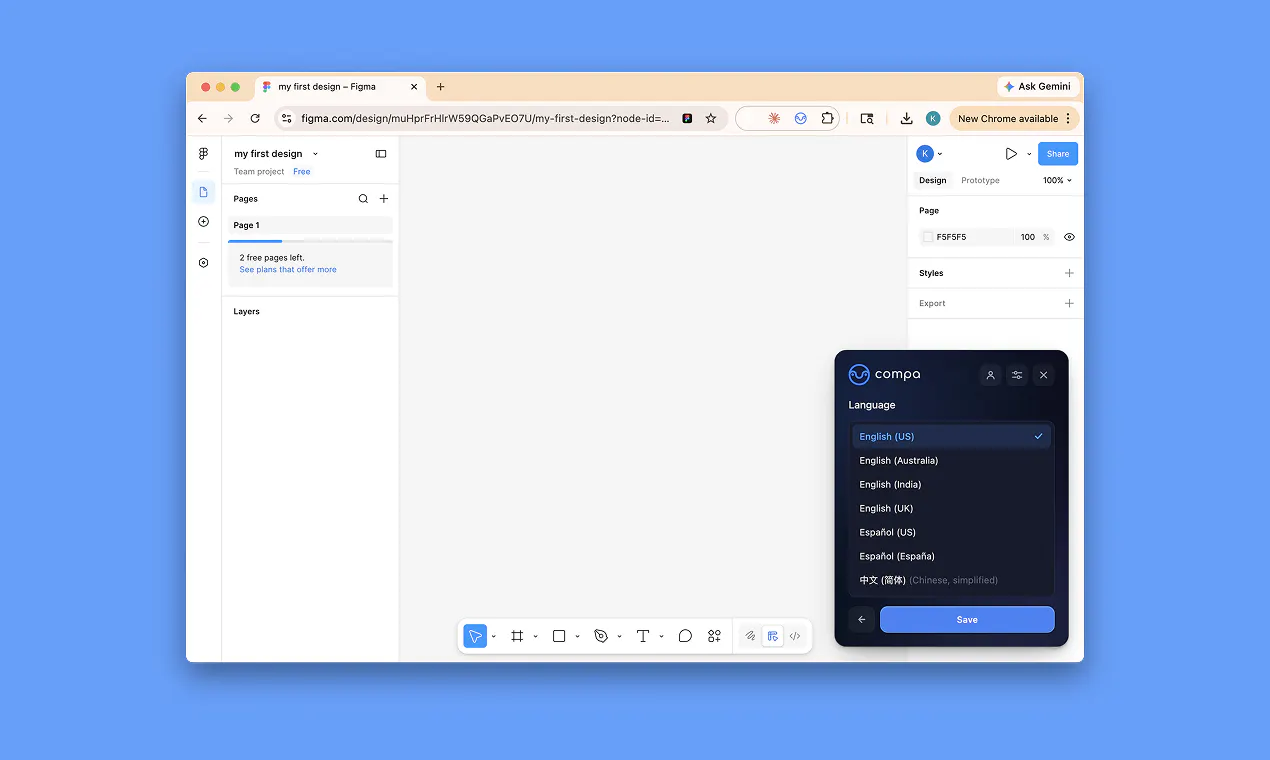The image size is (1270, 760).
Task: Open the Figma main menu logo
Action: coord(203,154)
